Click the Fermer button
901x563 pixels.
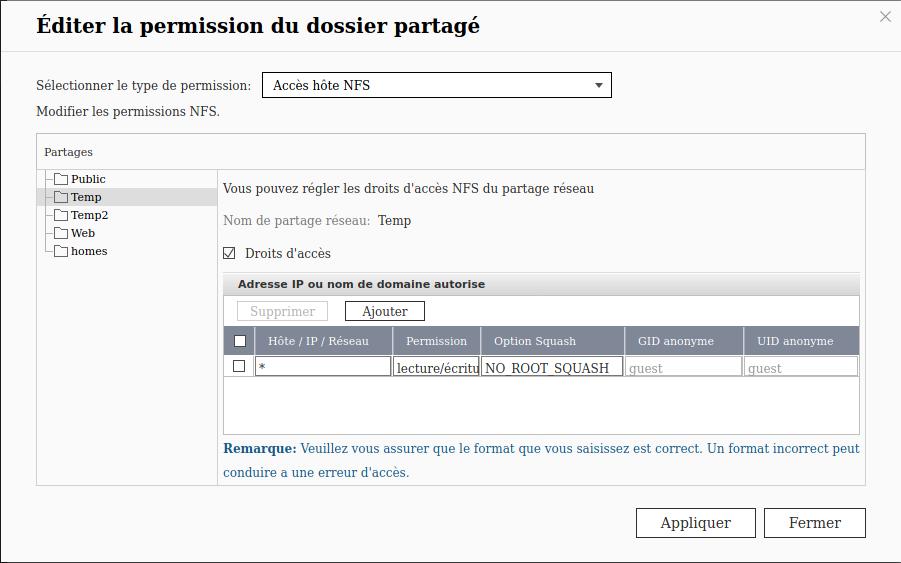(x=814, y=523)
